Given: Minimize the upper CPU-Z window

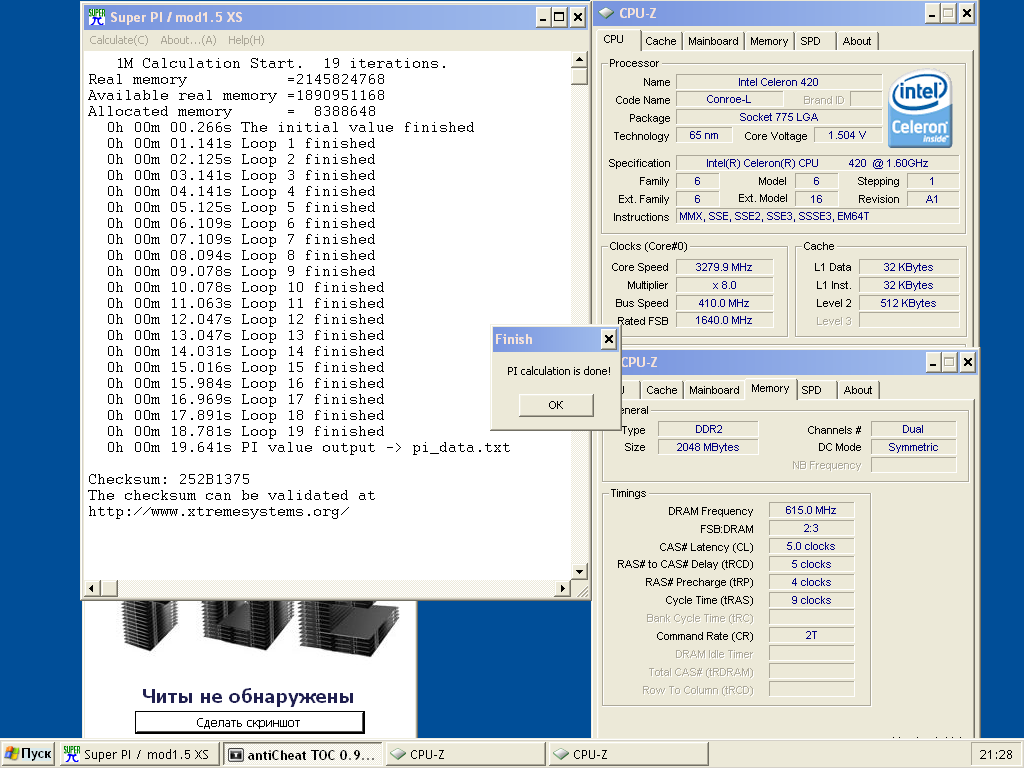Looking at the screenshot, I should tap(933, 13).
